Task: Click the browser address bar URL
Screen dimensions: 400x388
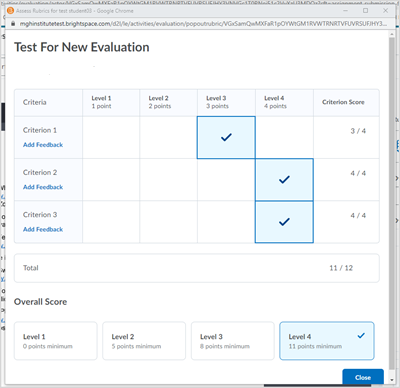Action: click(x=203, y=24)
